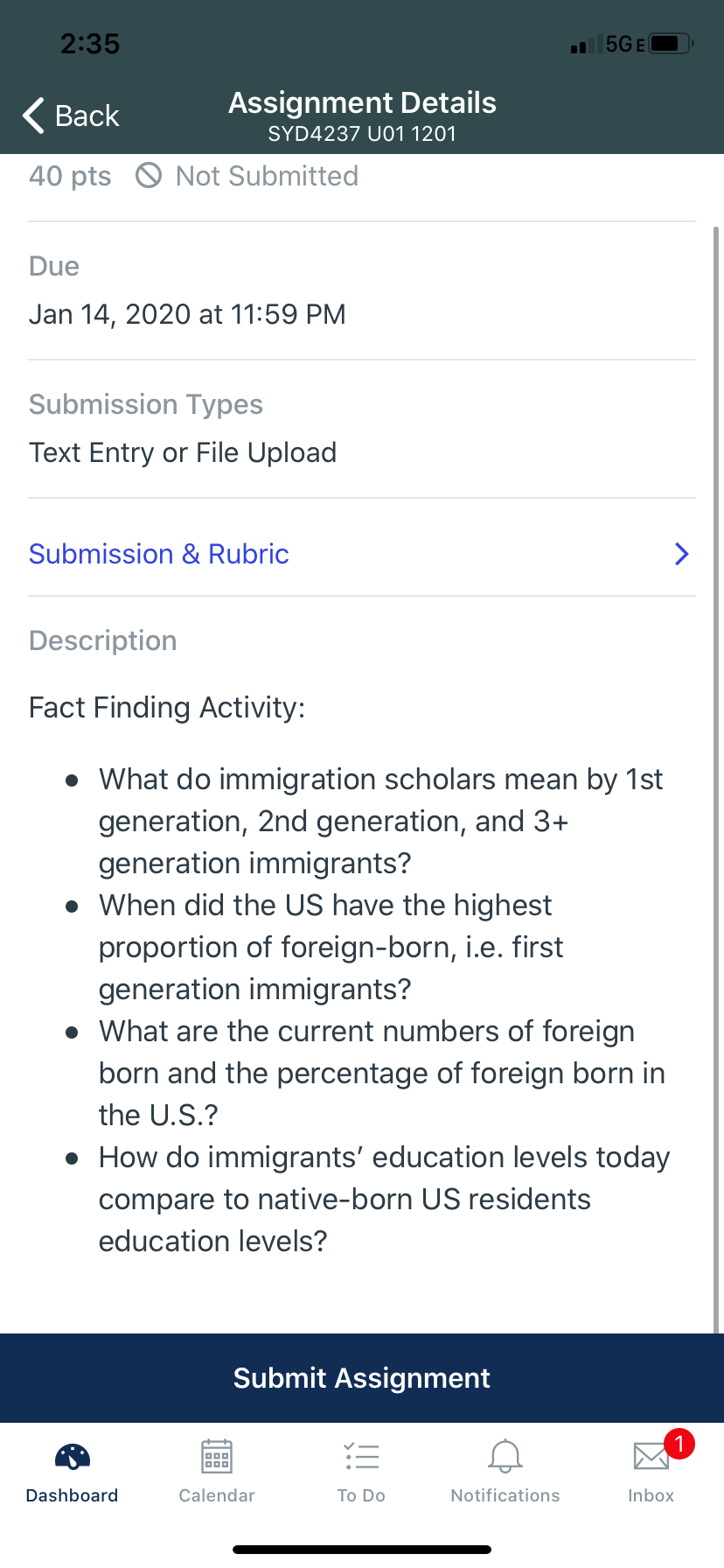Go Back to previous screen
Viewport: 724px width, 1568px height.
pyautogui.click(x=71, y=115)
